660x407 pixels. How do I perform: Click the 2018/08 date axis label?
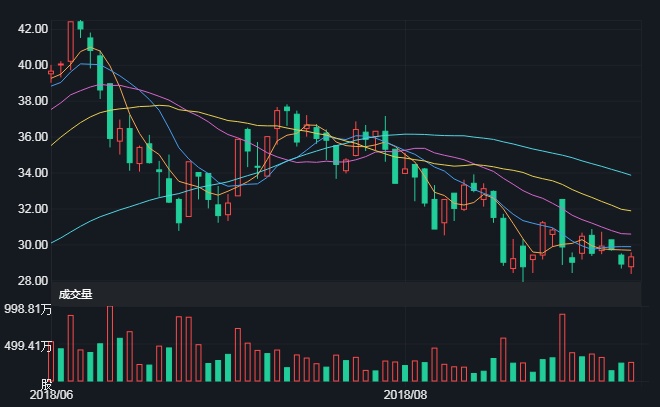point(406,396)
